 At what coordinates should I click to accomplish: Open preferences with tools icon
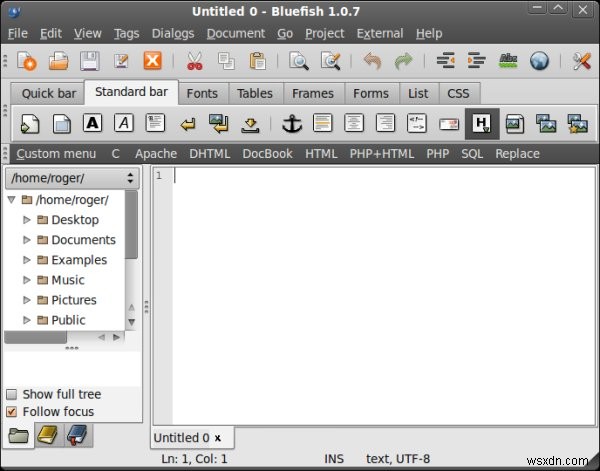coord(581,61)
